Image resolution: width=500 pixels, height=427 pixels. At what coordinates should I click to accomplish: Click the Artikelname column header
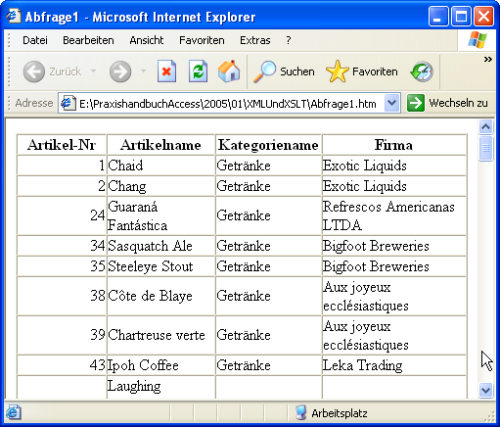pyautogui.click(x=161, y=145)
